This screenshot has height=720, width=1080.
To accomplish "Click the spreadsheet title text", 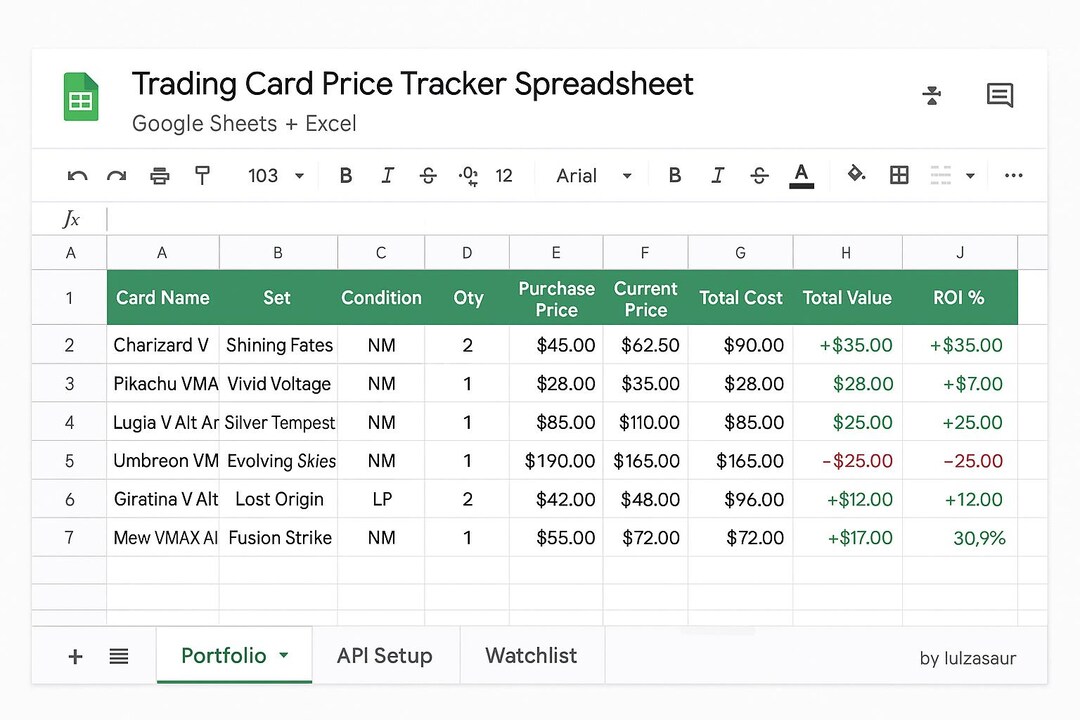I will (x=413, y=84).
